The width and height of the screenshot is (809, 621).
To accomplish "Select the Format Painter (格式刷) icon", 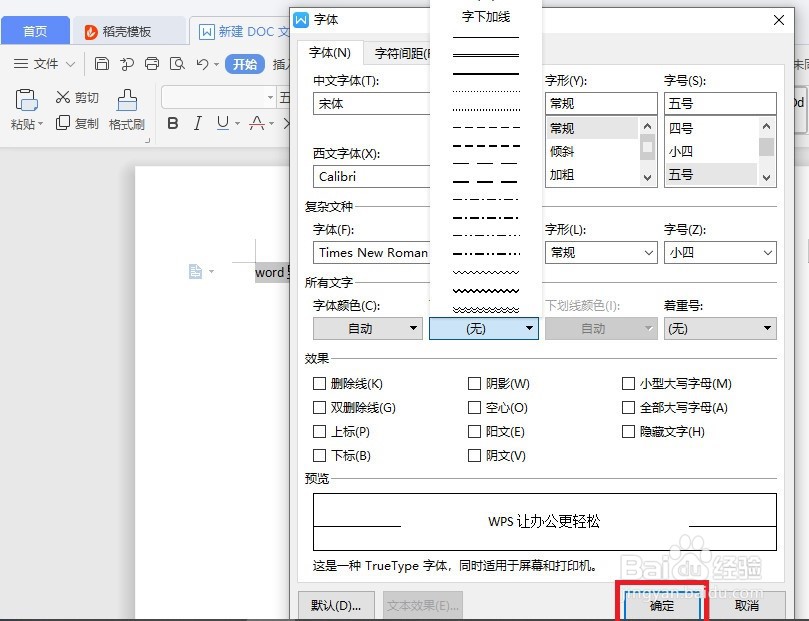I will pos(127,100).
